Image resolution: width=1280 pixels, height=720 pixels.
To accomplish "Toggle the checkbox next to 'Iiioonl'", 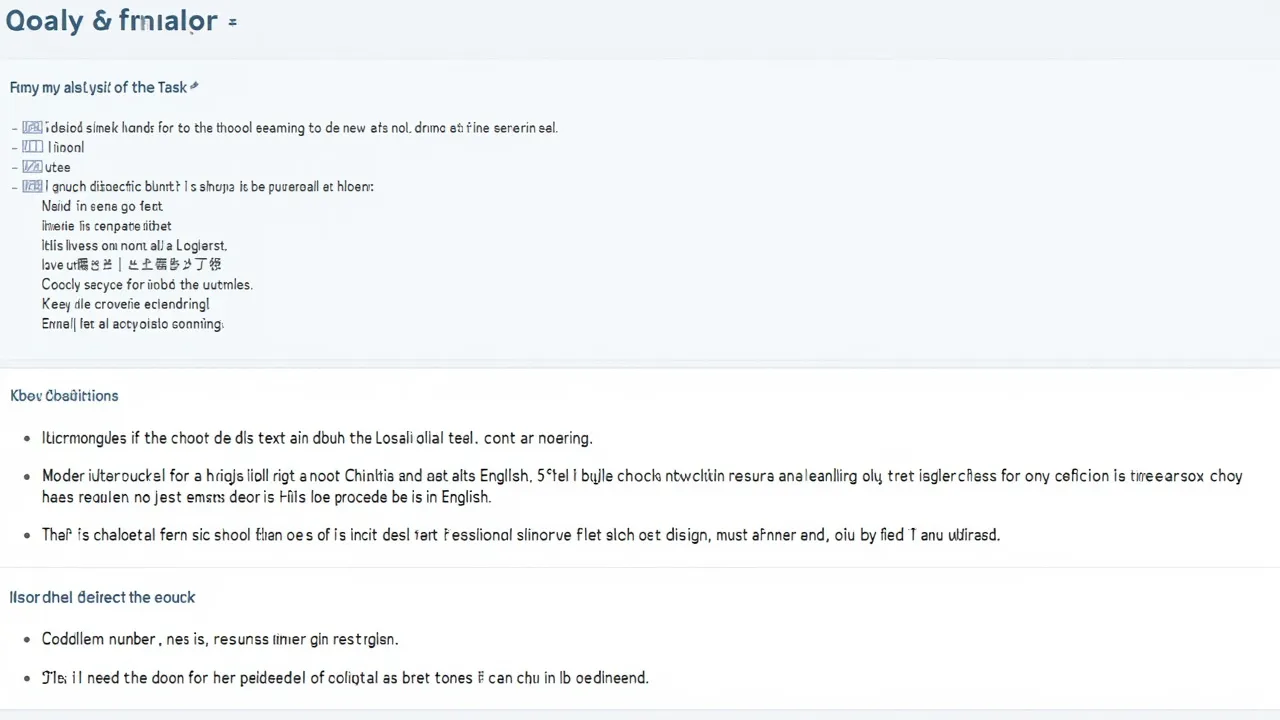I will click(32, 147).
